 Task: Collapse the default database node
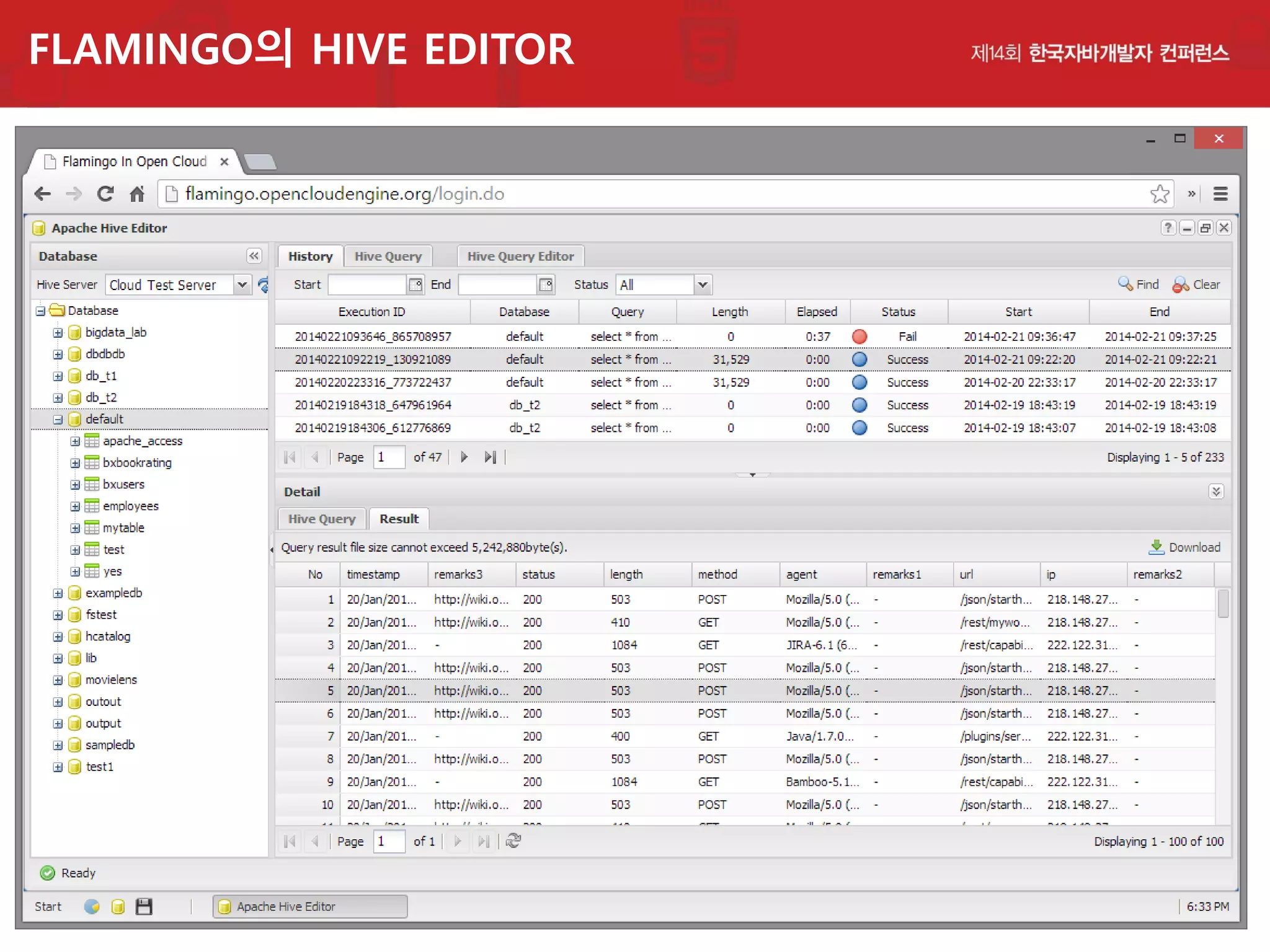(58, 420)
